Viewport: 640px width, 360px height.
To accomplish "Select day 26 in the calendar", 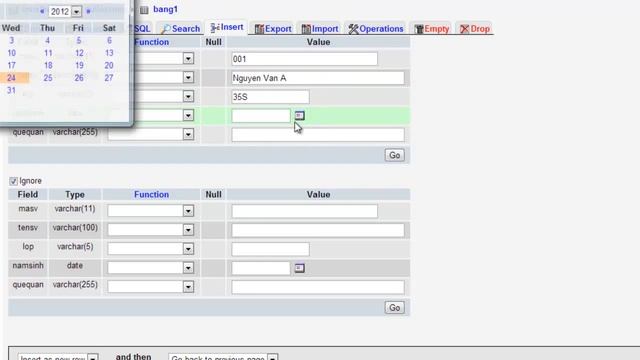I will pos(79,78).
